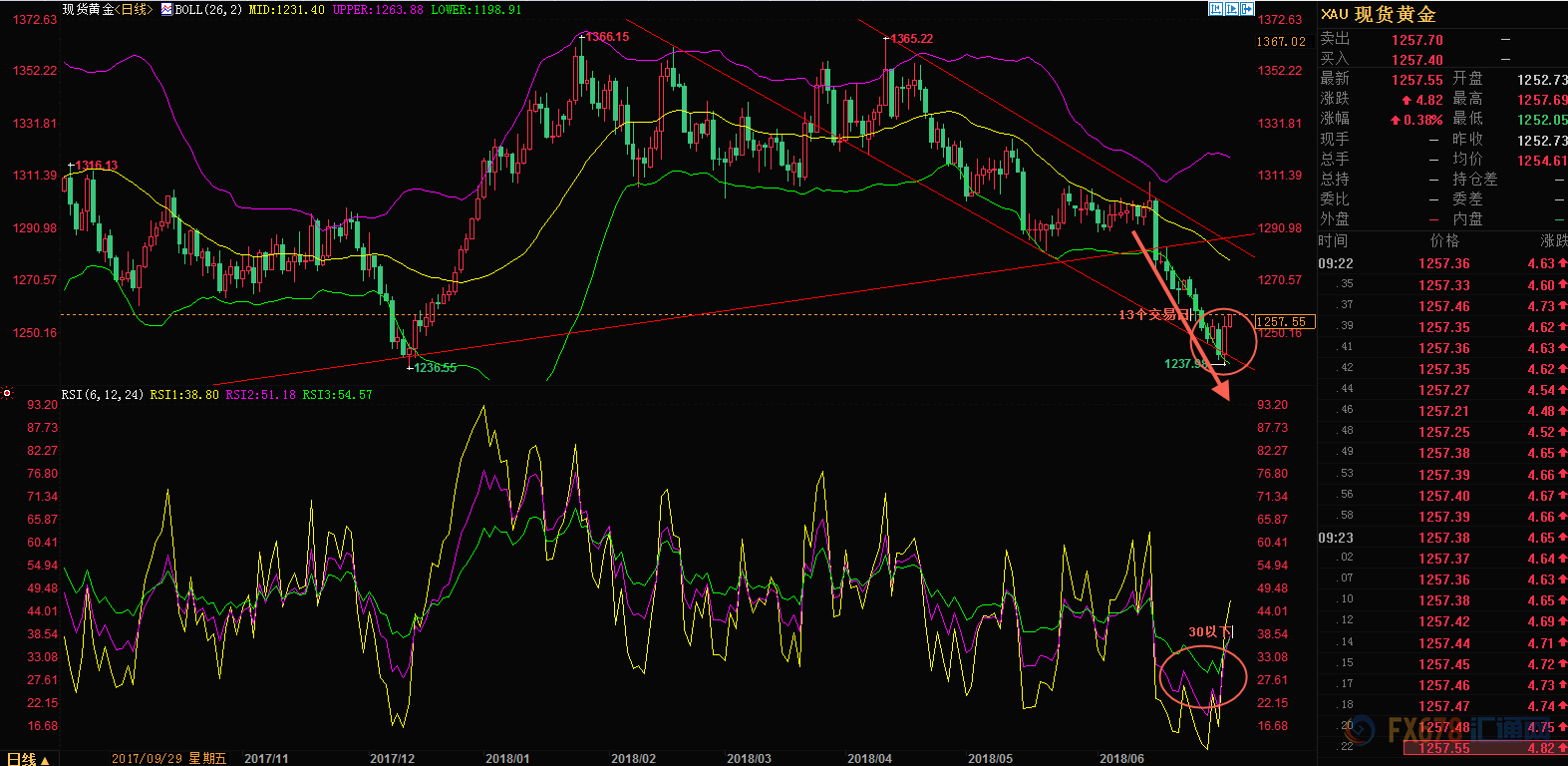Click the LOWER:1198.91 value

tap(476, 9)
